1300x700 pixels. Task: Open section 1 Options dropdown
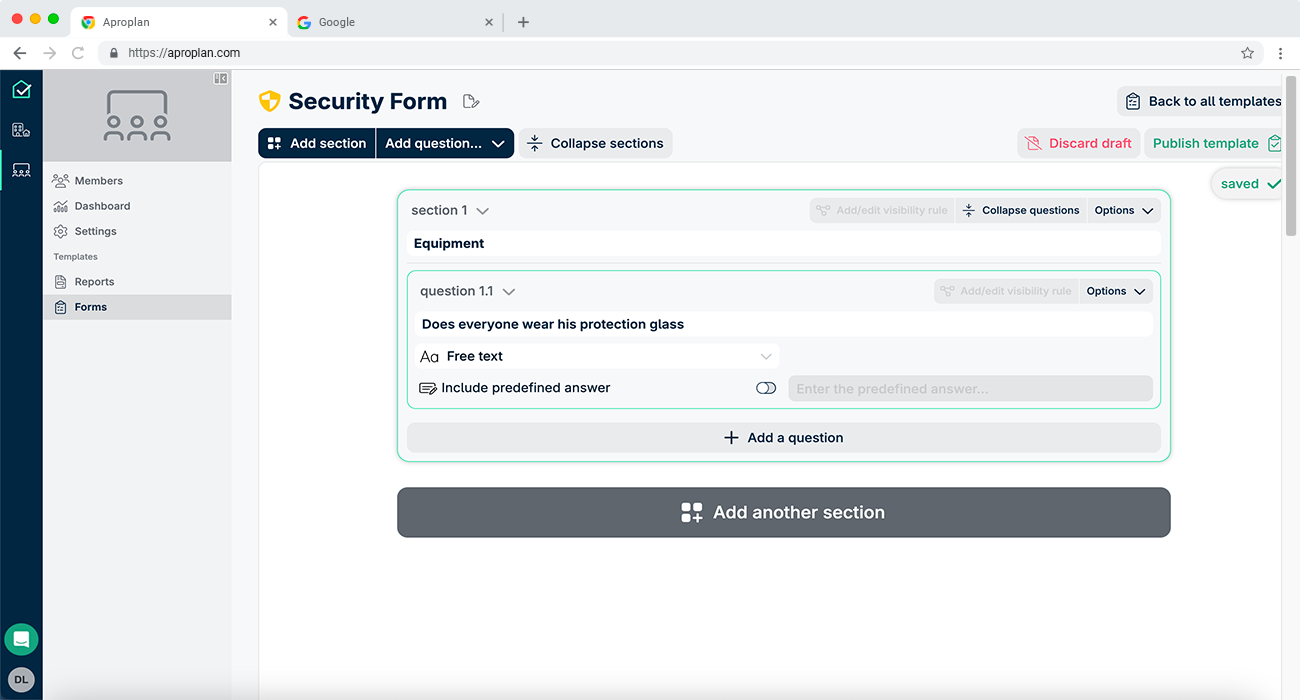[x=1124, y=210]
